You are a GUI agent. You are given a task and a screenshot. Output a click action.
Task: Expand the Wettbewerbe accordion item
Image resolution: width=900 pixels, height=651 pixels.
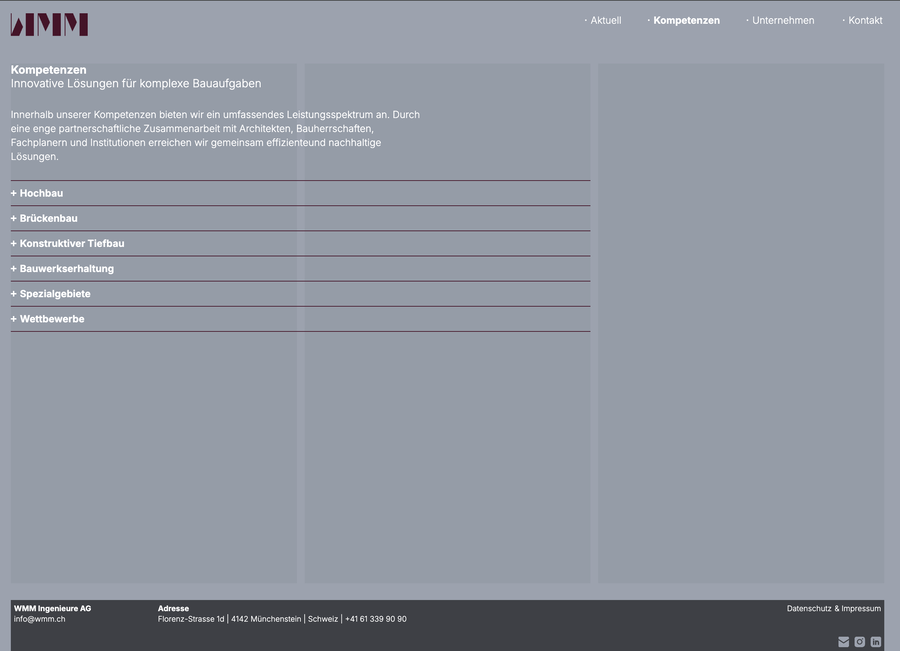(52, 319)
